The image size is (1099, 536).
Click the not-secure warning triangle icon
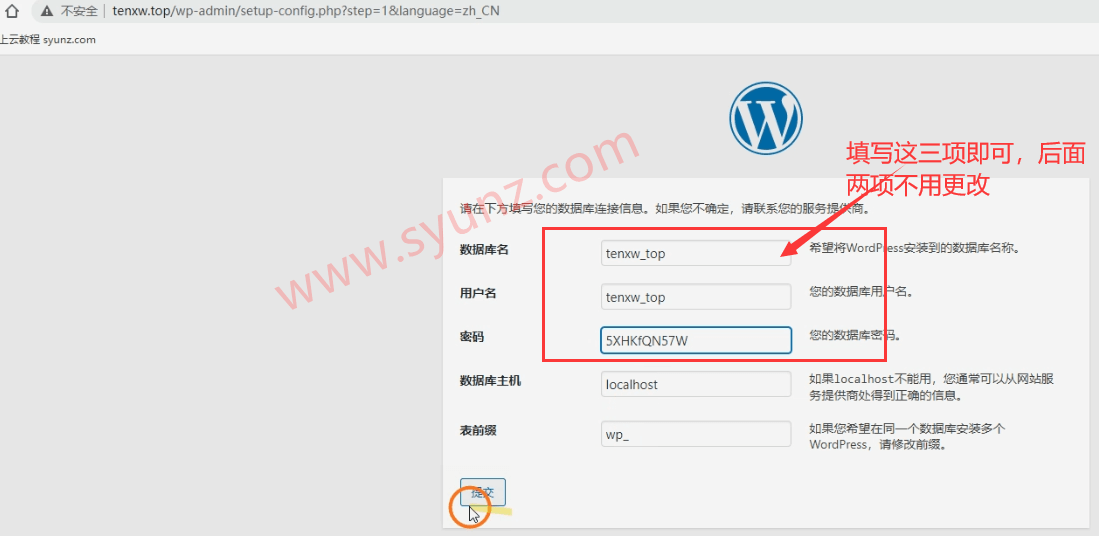[47, 11]
